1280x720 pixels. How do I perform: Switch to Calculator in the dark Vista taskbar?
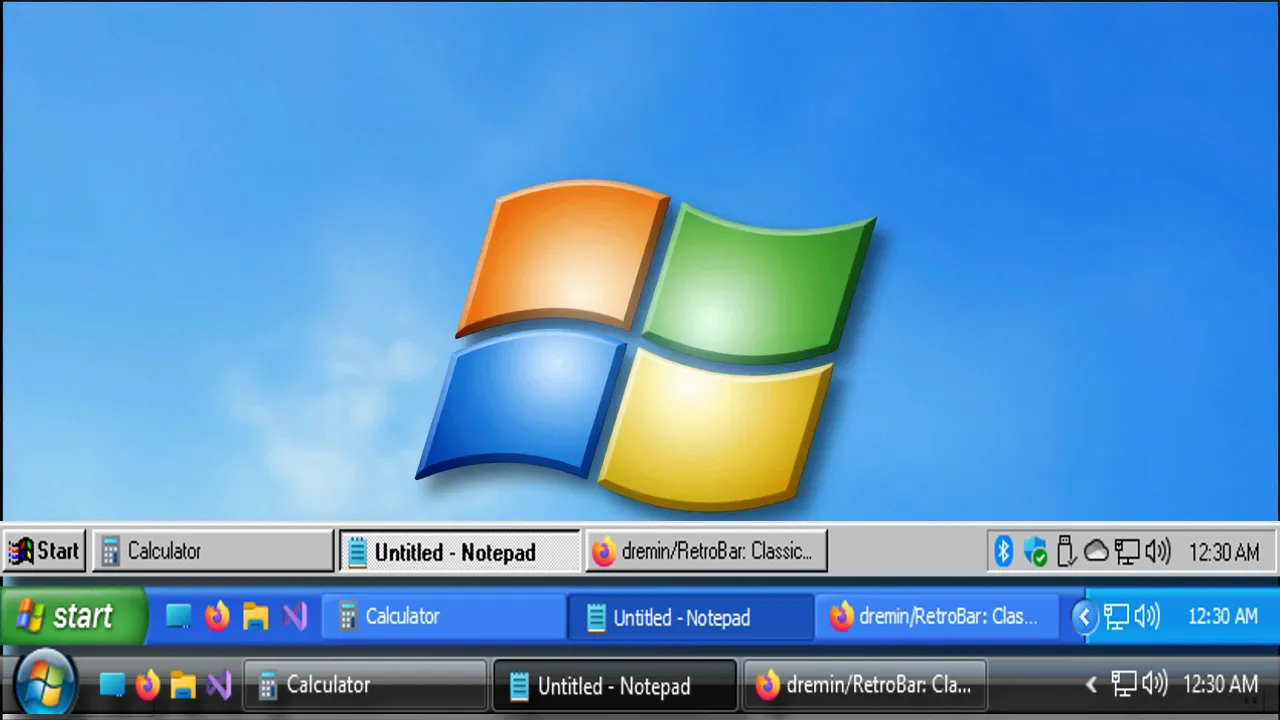365,685
